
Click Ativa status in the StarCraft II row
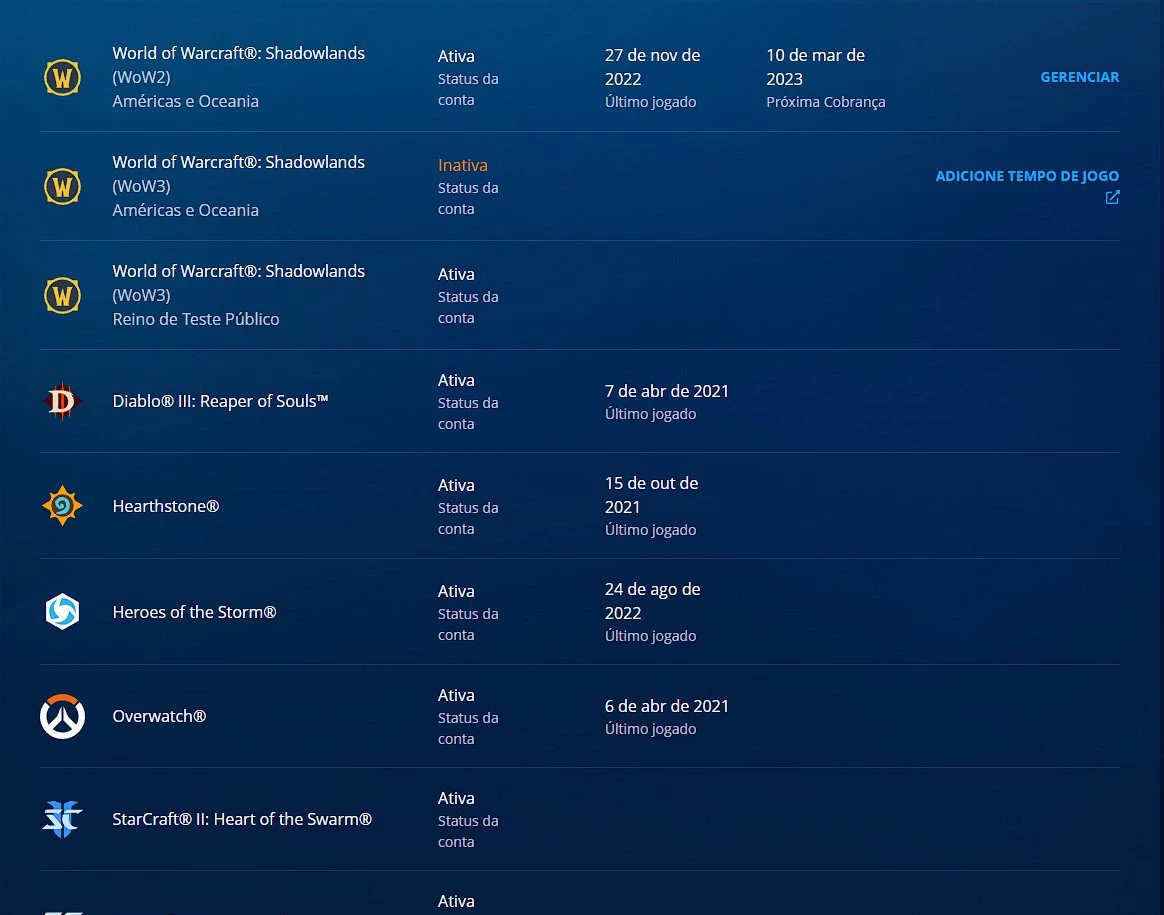point(456,798)
